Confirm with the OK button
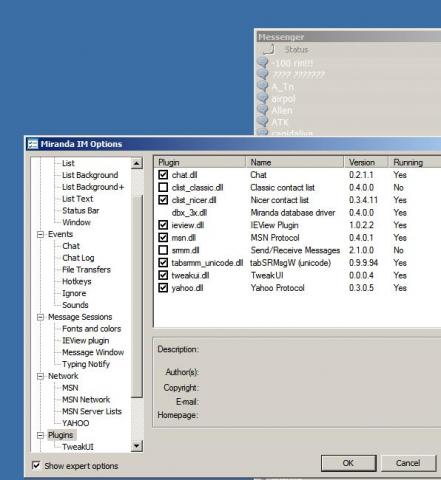Image resolution: width=441 pixels, height=480 pixels. click(349, 463)
